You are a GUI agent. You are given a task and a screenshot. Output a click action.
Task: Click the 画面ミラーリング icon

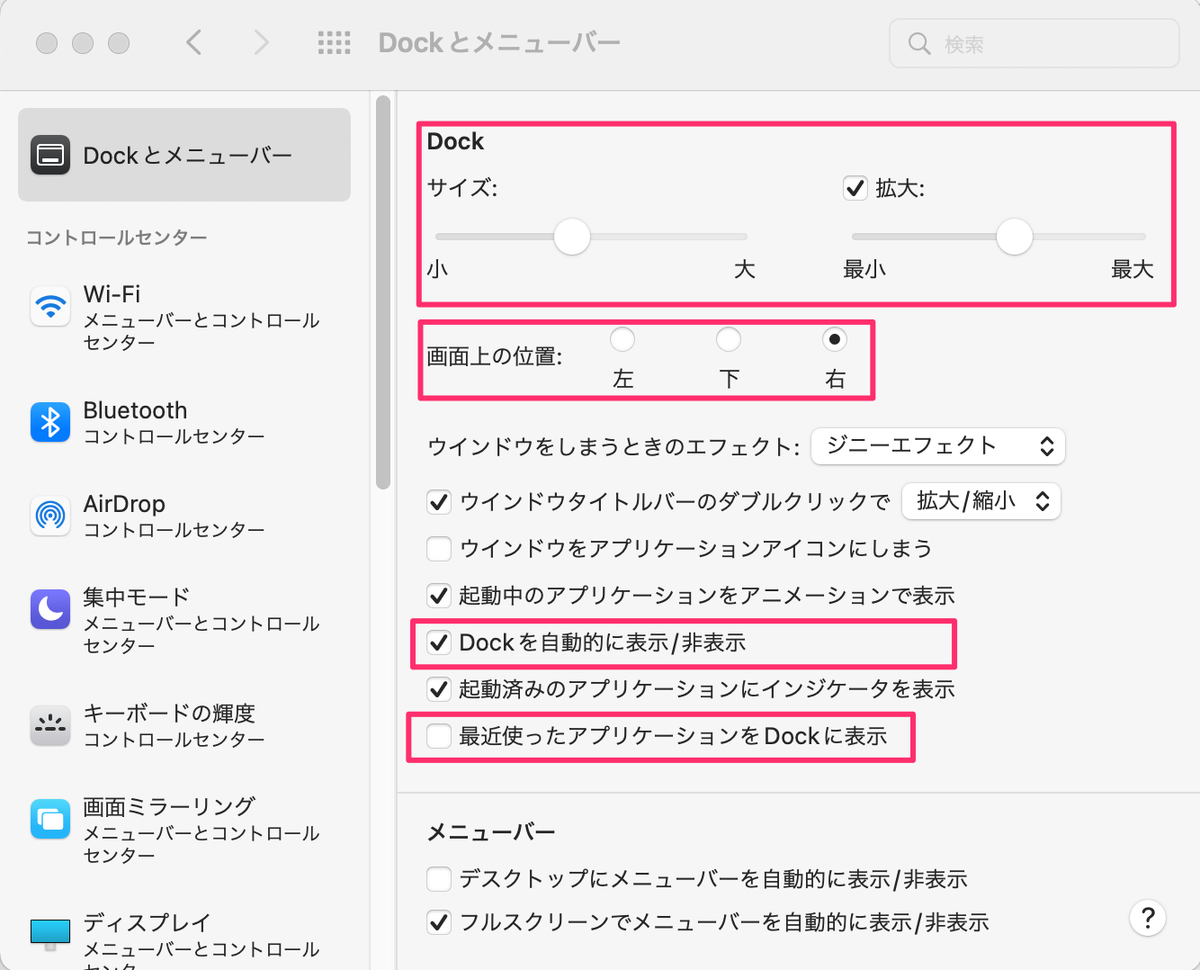(x=50, y=818)
